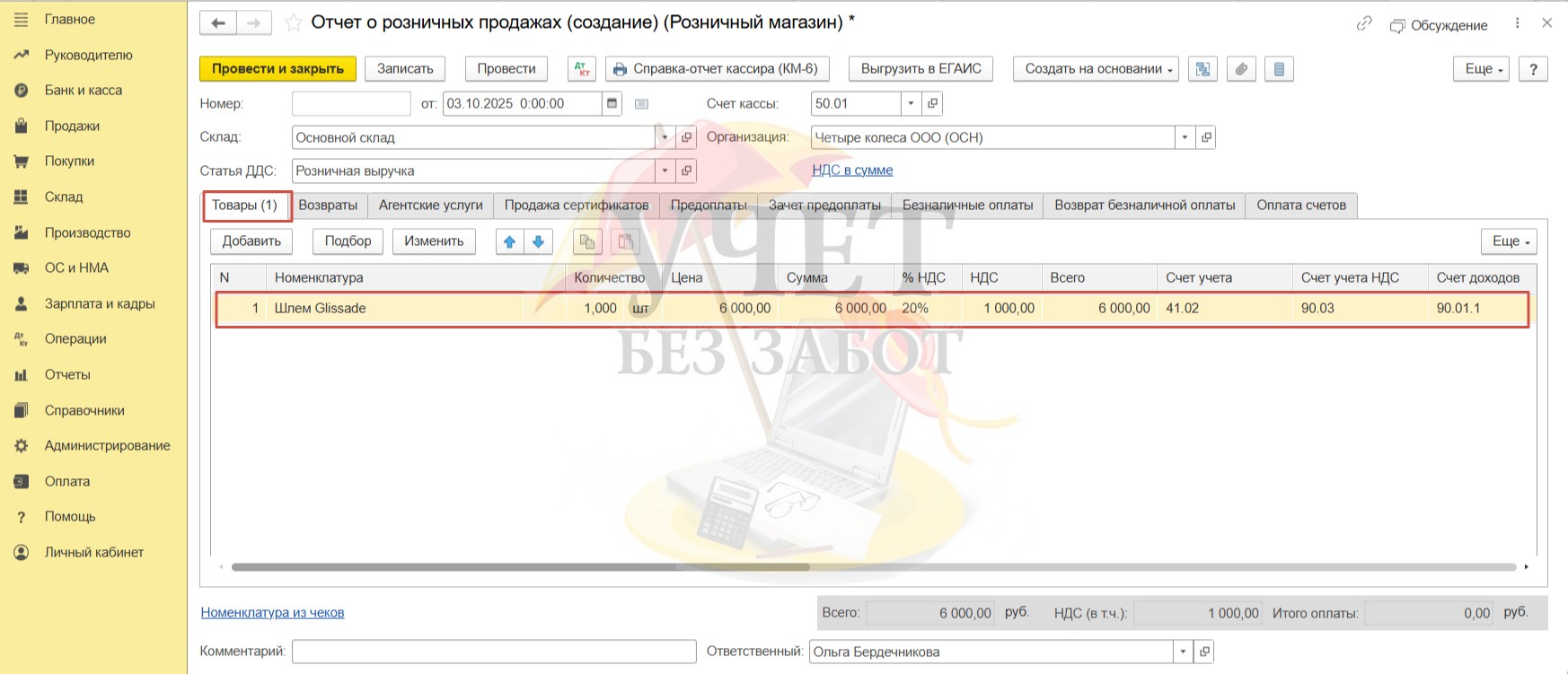This screenshot has width=1568, height=674.
Task: Switch to the Агентские услуги tab
Action: pos(431,206)
